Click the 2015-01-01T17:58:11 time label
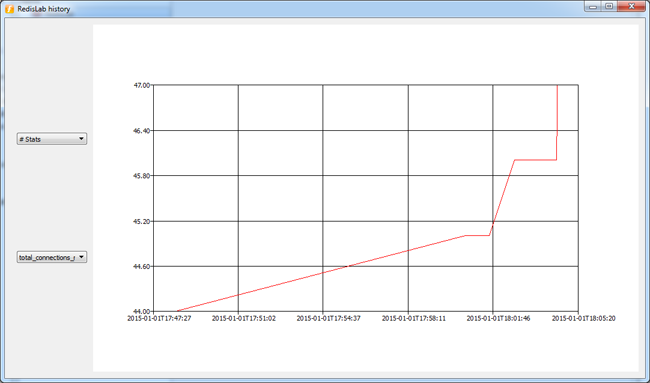 pos(414,319)
